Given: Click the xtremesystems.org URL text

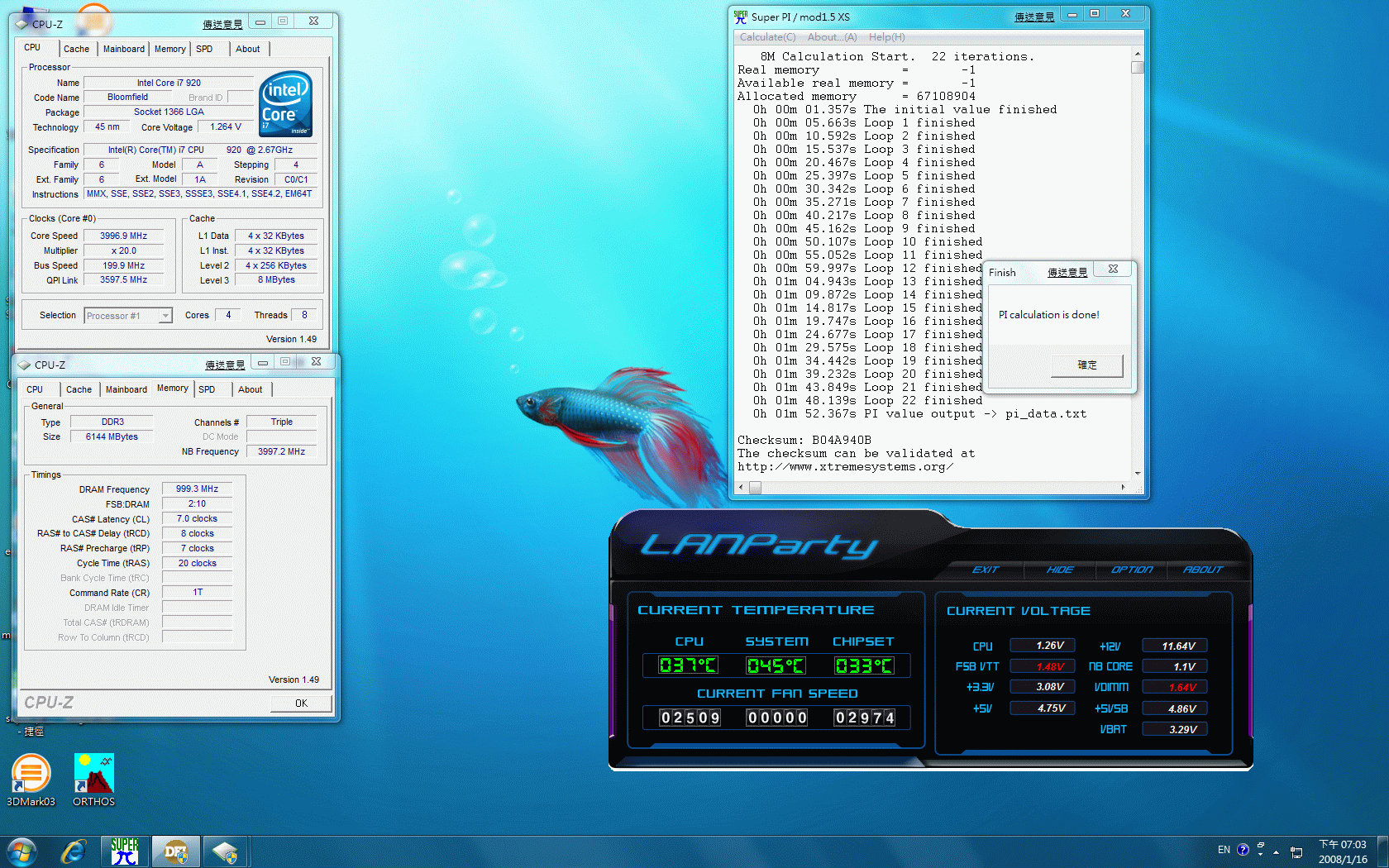Looking at the screenshot, I should (846, 466).
